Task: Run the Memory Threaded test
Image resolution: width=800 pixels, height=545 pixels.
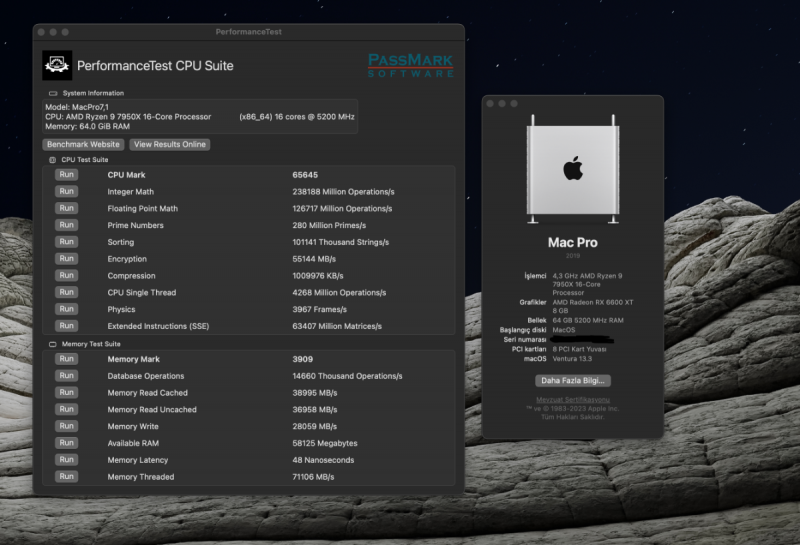Action: [x=66, y=477]
